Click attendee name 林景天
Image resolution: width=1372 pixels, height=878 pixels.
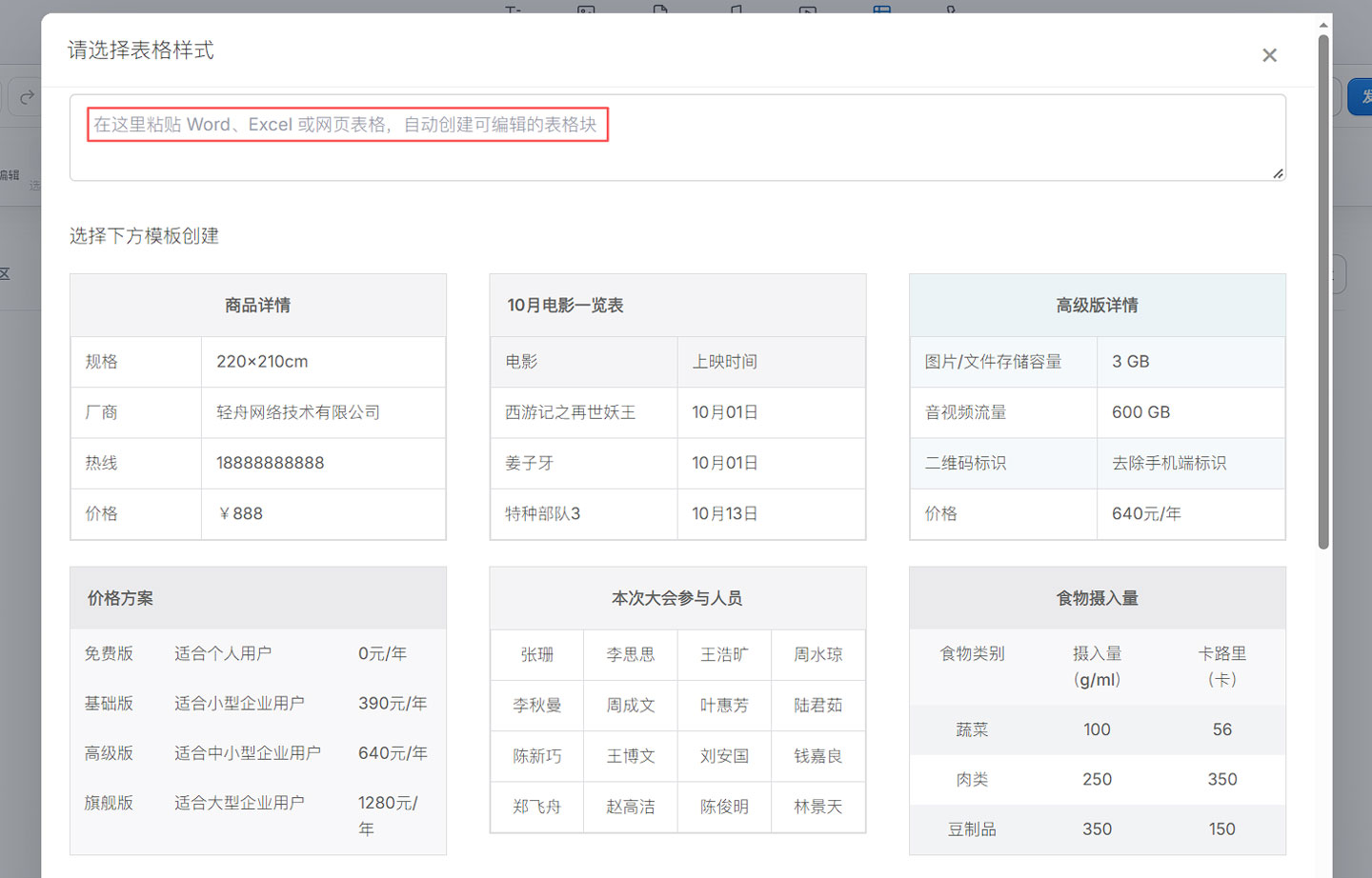[818, 807]
